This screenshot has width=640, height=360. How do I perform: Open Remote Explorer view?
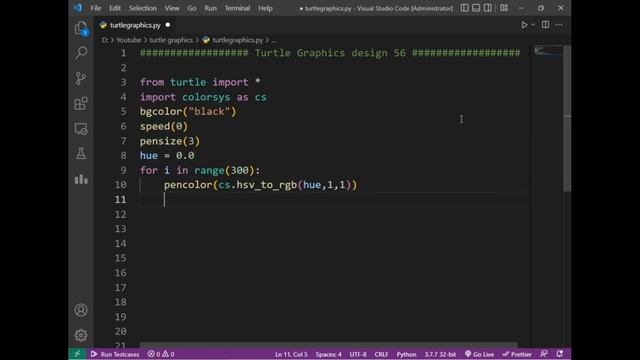[81, 129]
